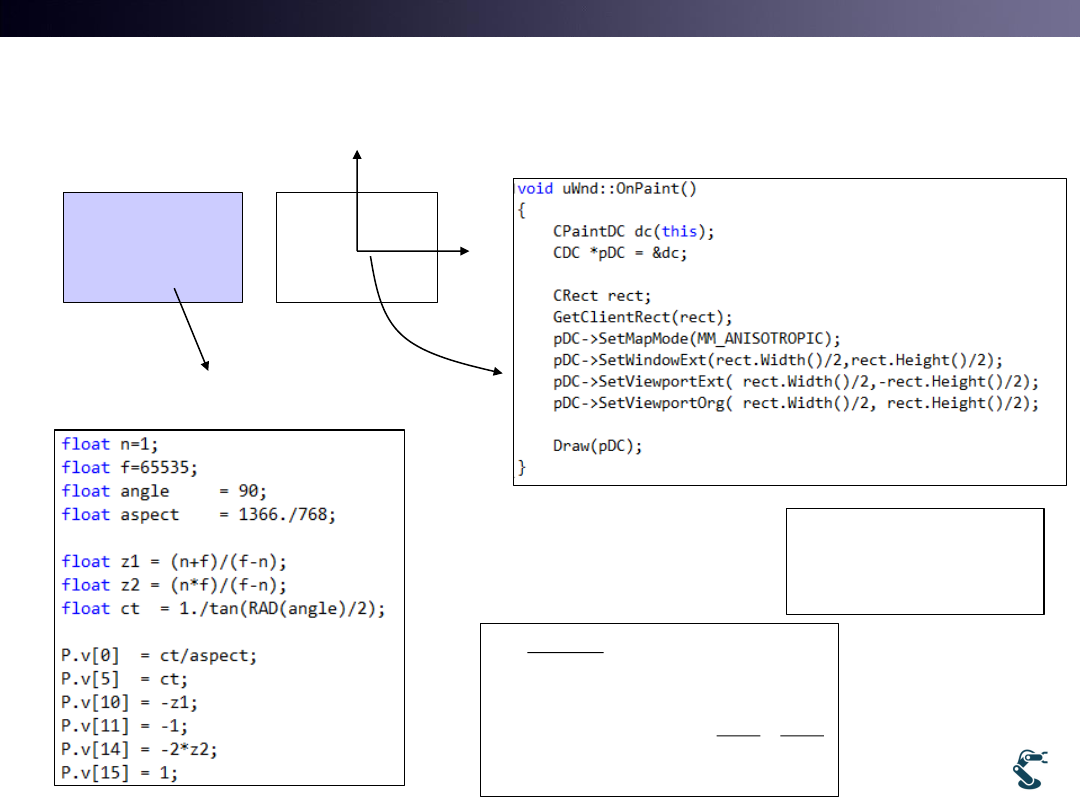Click the upward vertical axis arrowhead

(357, 154)
